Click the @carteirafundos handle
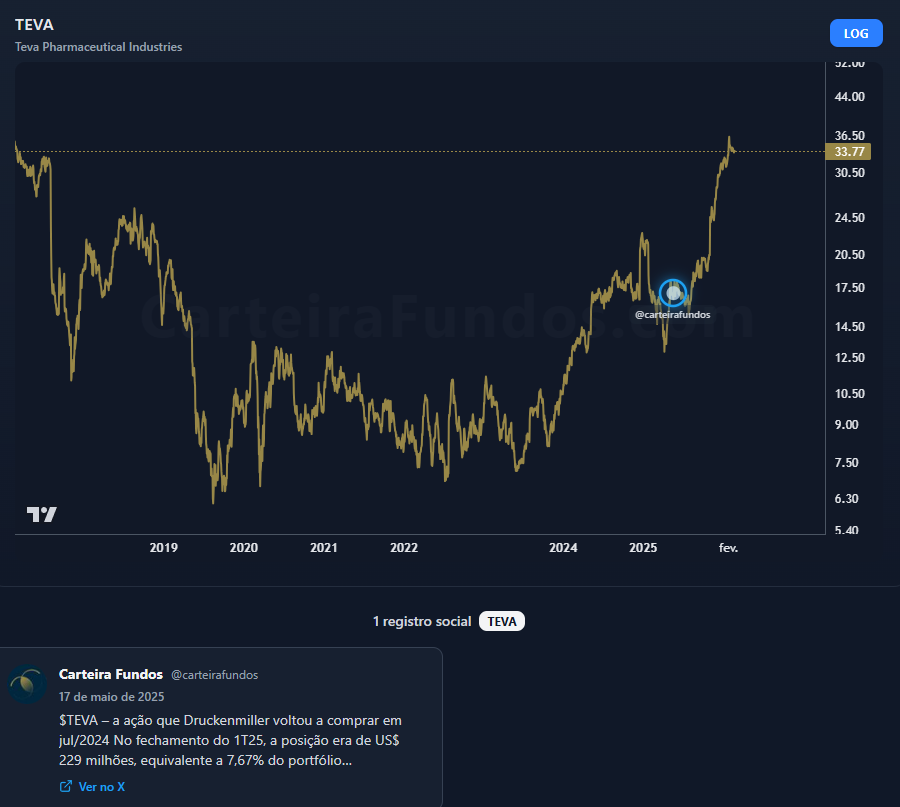900x807 pixels. pos(215,675)
